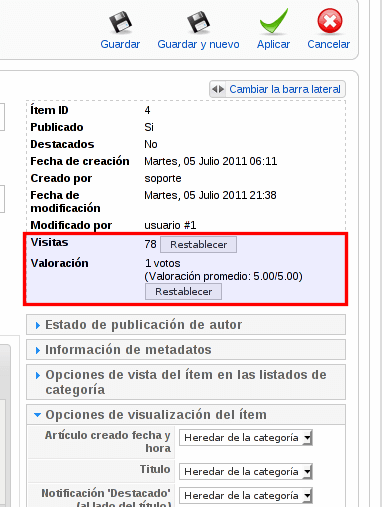Open the Notificación 'Destacado' dropdown
The image size is (382, 507).
[x=246, y=496]
